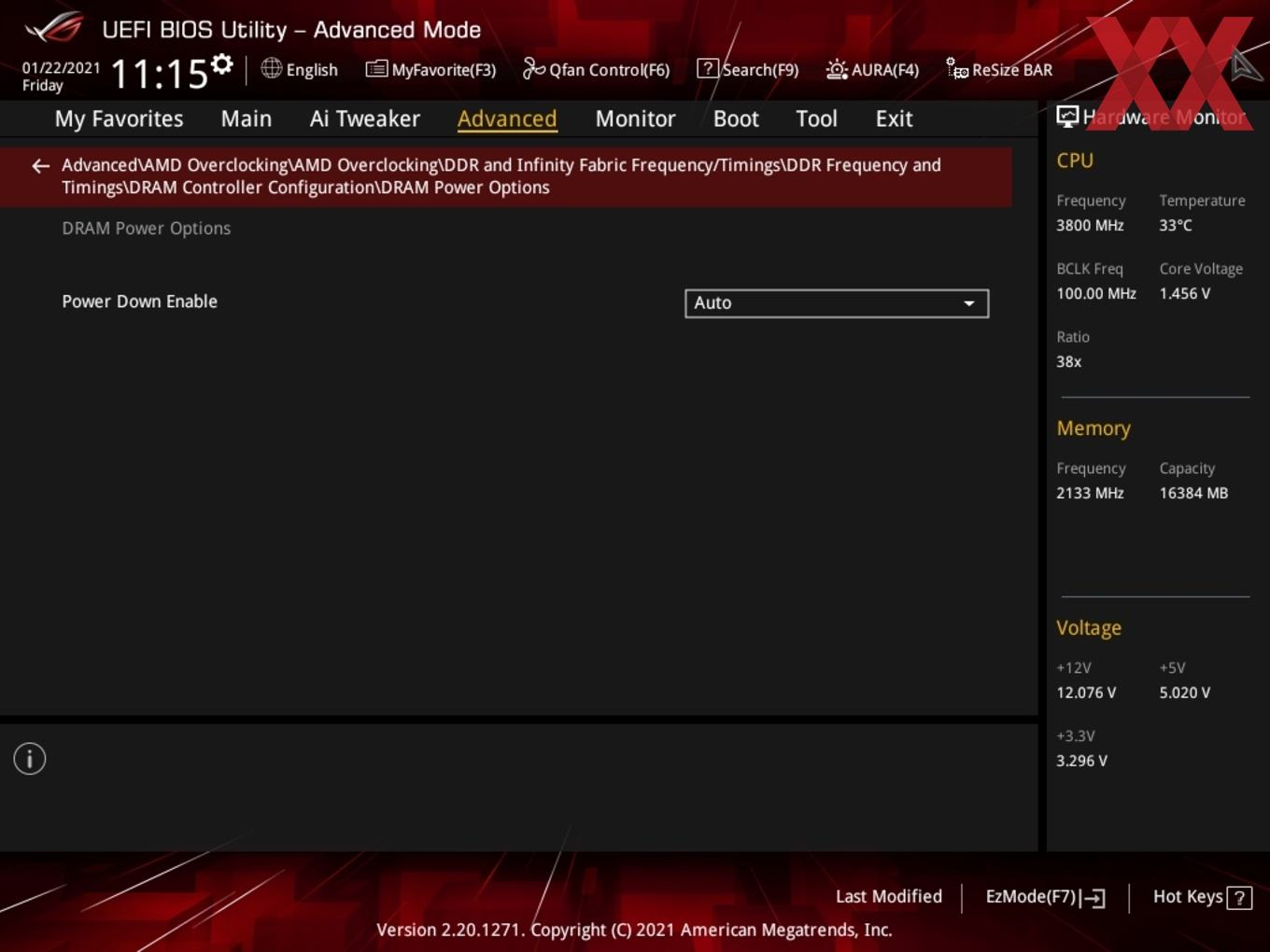
Task: Click the ROG logo
Action: pos(54,28)
